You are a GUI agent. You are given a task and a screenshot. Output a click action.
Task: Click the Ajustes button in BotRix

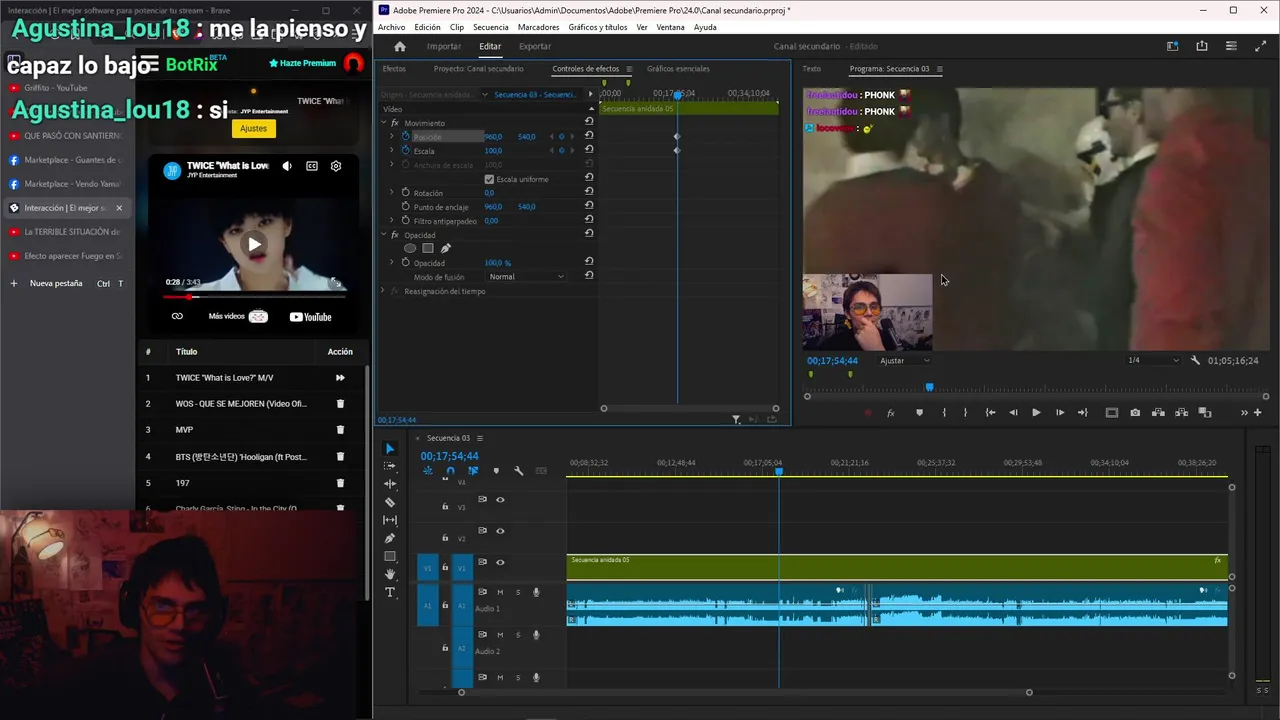click(253, 128)
